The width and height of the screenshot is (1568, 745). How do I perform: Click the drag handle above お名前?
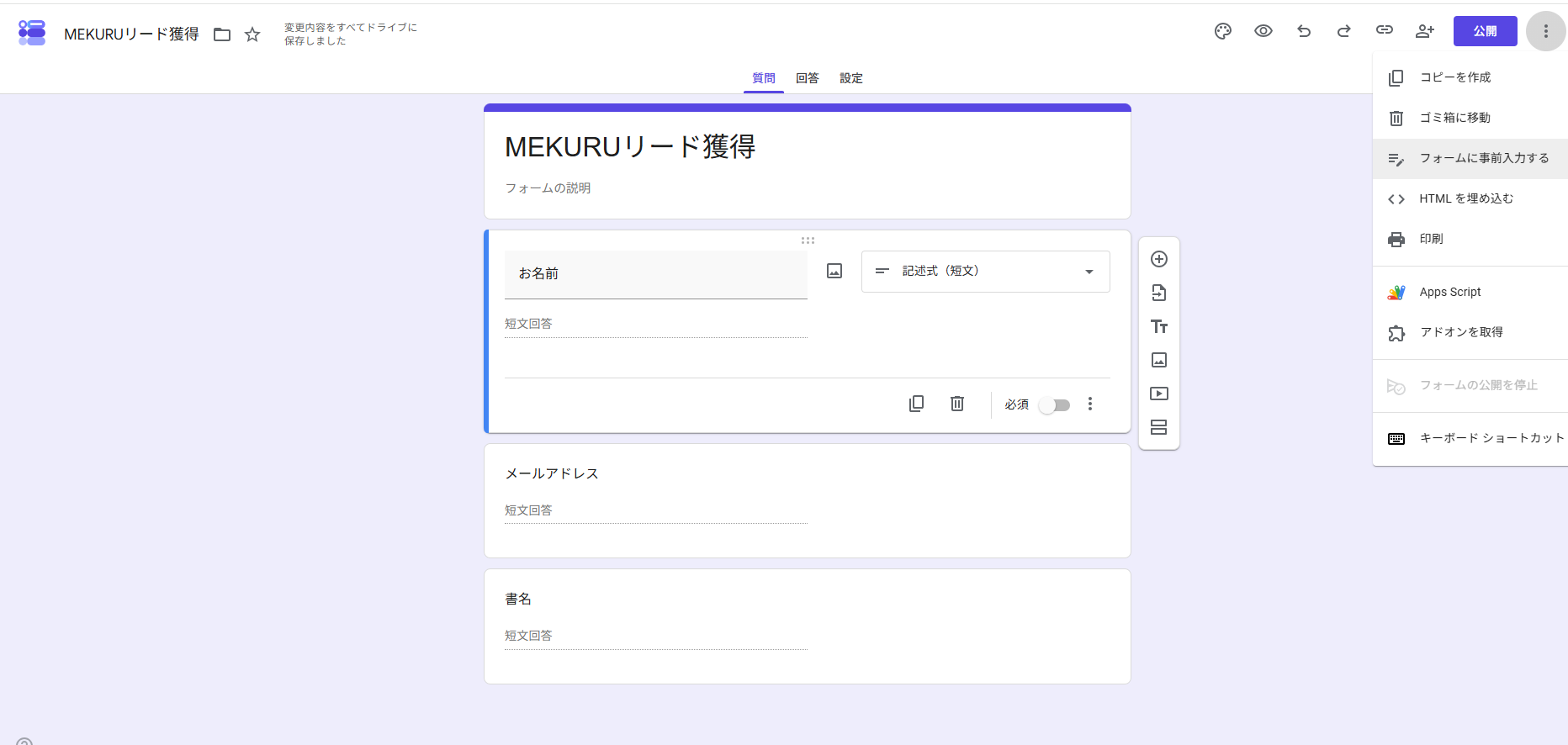(x=808, y=240)
